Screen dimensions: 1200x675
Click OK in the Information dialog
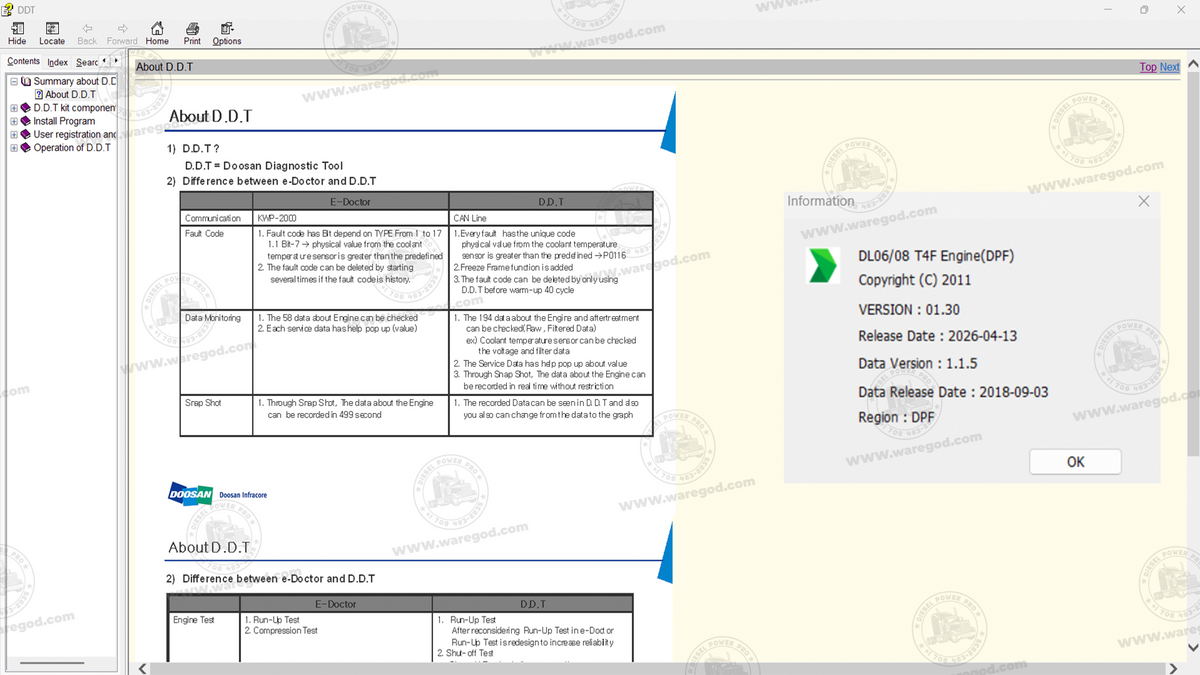pyautogui.click(x=1075, y=462)
